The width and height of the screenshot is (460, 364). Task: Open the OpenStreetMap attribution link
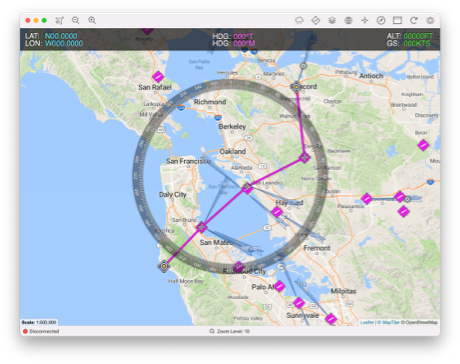tap(421, 322)
